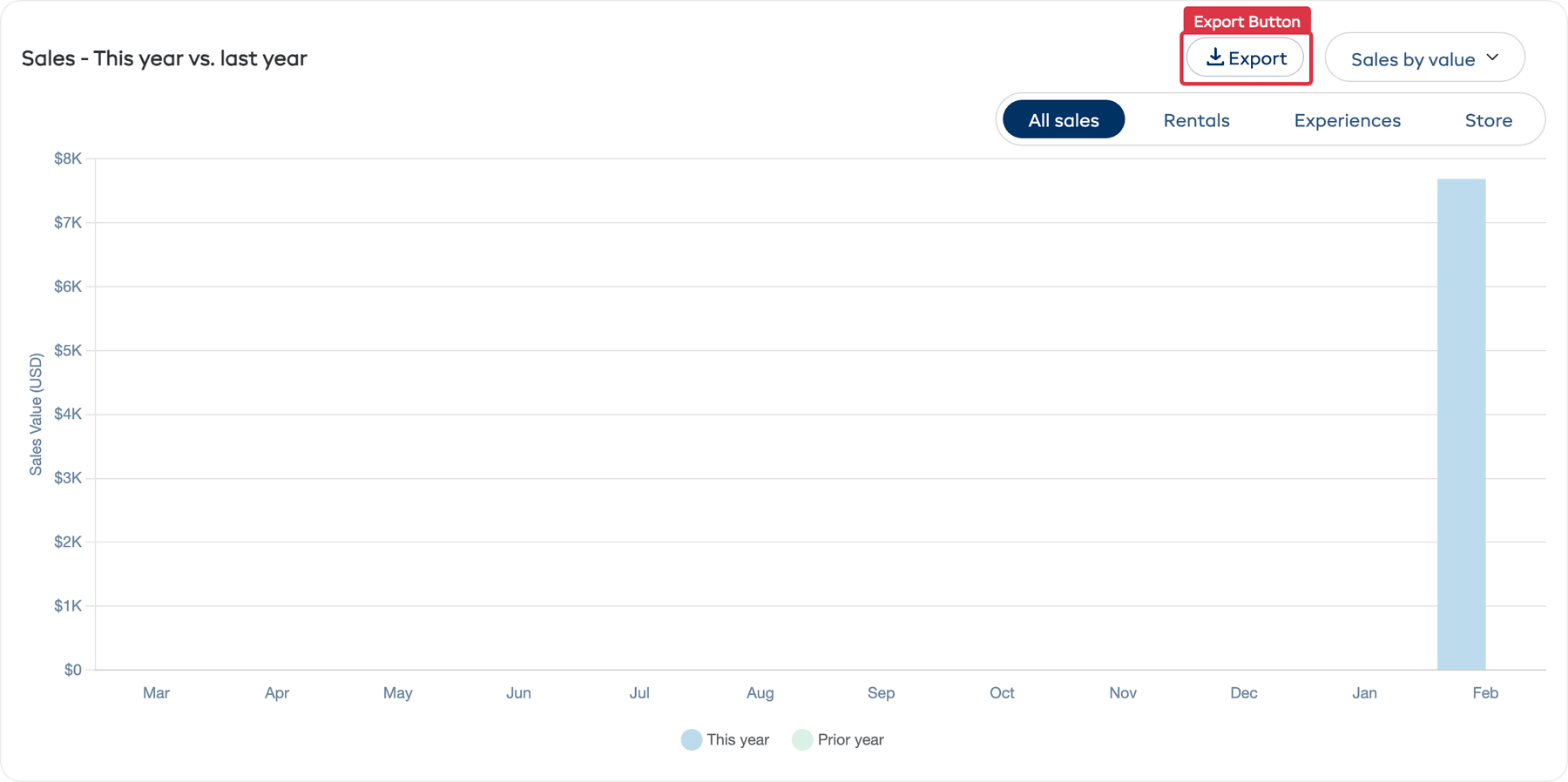Click the Dec label on x-axis
This screenshot has height=782, width=1568.
click(x=1243, y=693)
